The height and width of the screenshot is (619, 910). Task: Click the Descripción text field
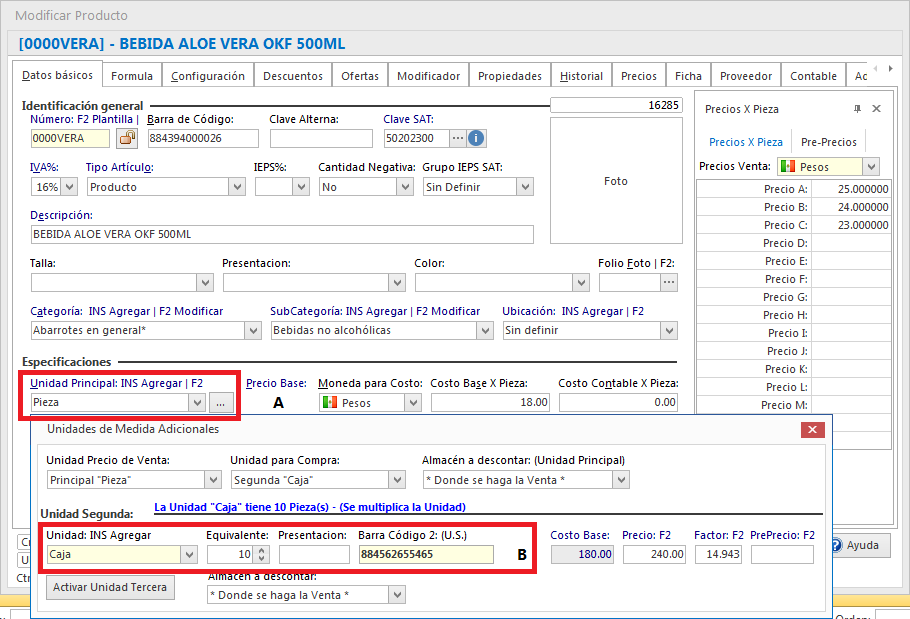click(x=282, y=234)
